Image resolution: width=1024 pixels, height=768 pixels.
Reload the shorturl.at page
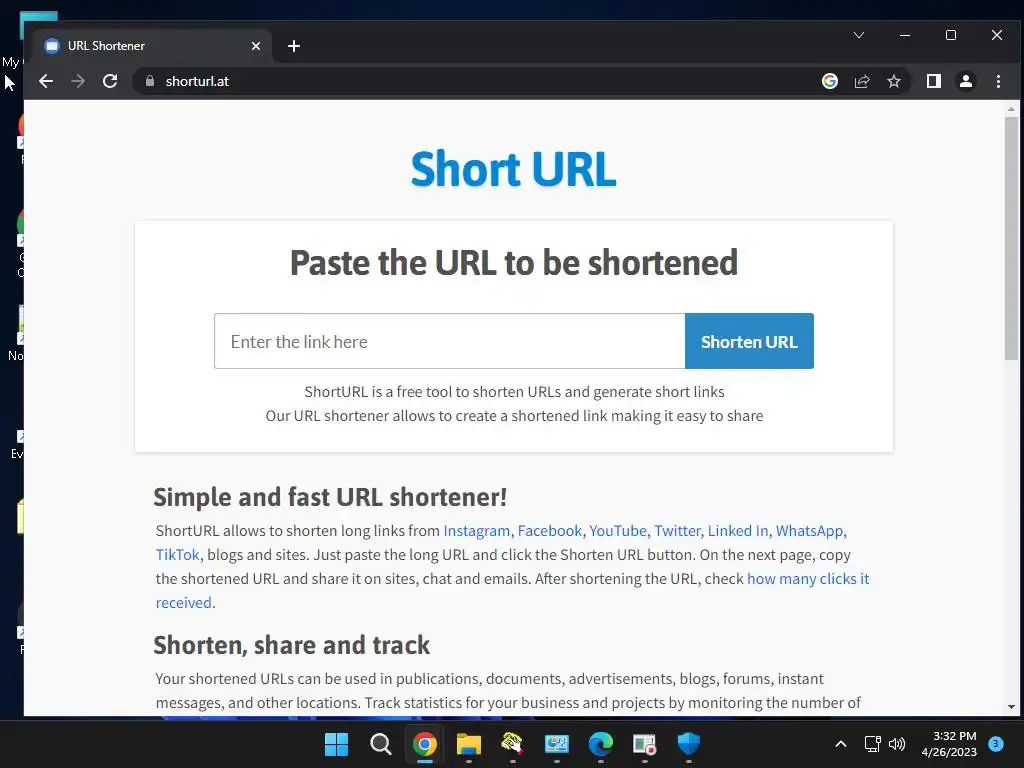[x=110, y=81]
